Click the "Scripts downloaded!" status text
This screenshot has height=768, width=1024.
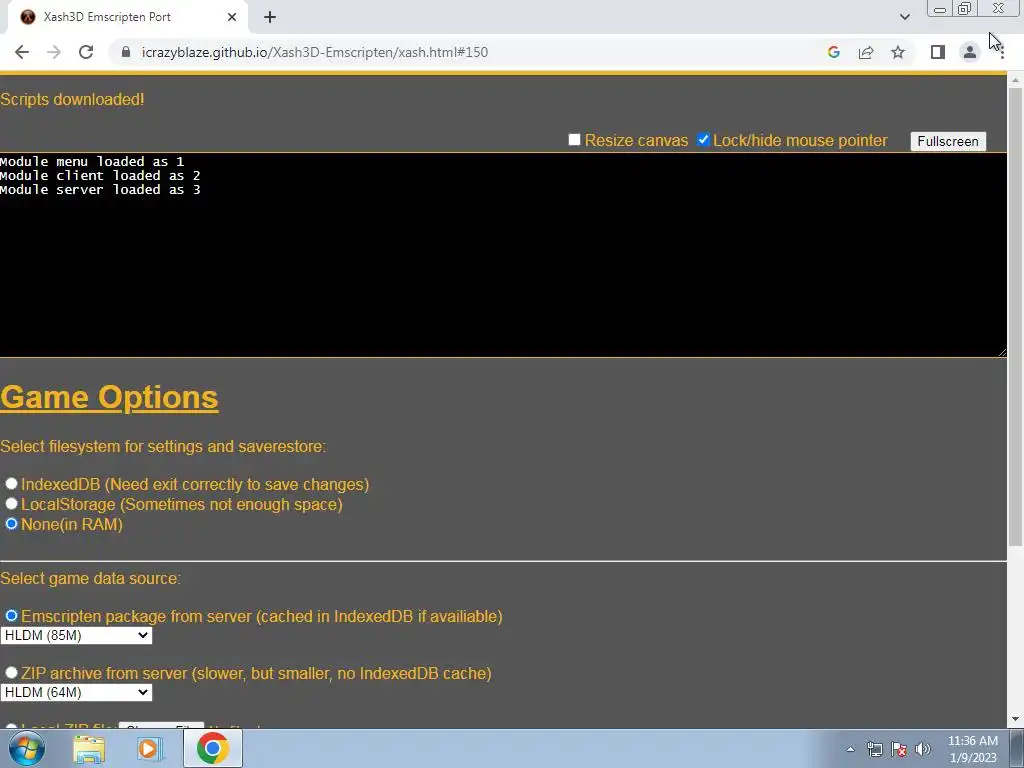tap(72, 99)
